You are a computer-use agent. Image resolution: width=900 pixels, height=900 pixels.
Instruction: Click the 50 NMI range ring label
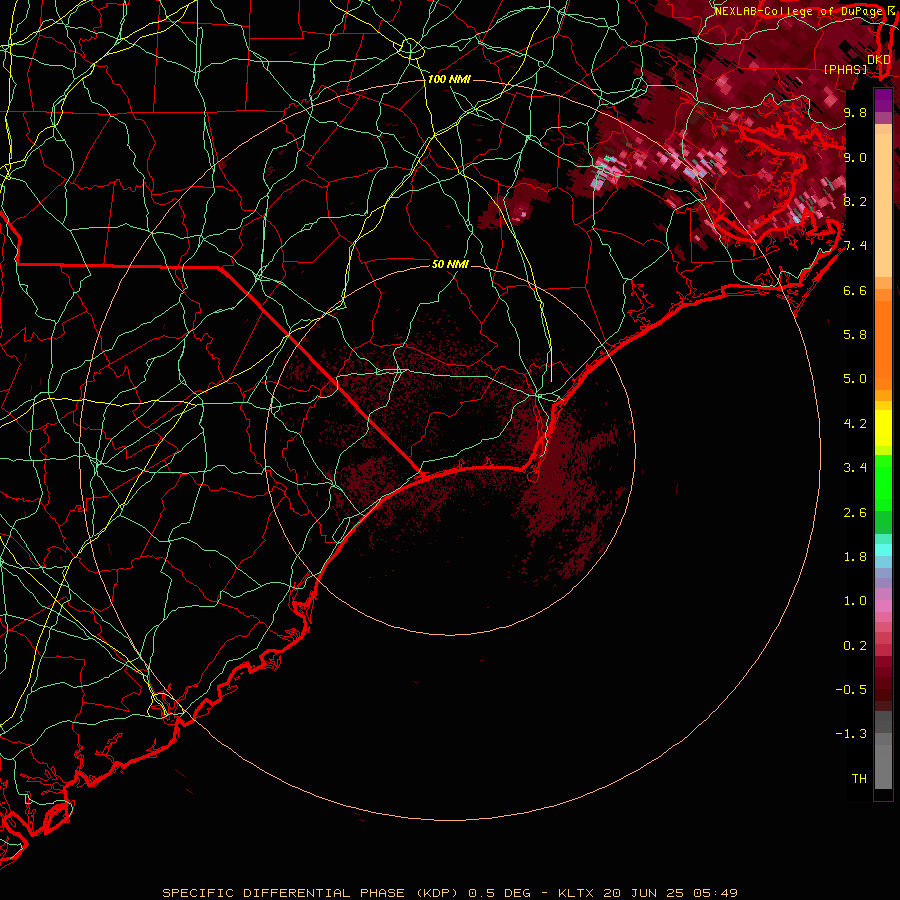pyautogui.click(x=451, y=264)
